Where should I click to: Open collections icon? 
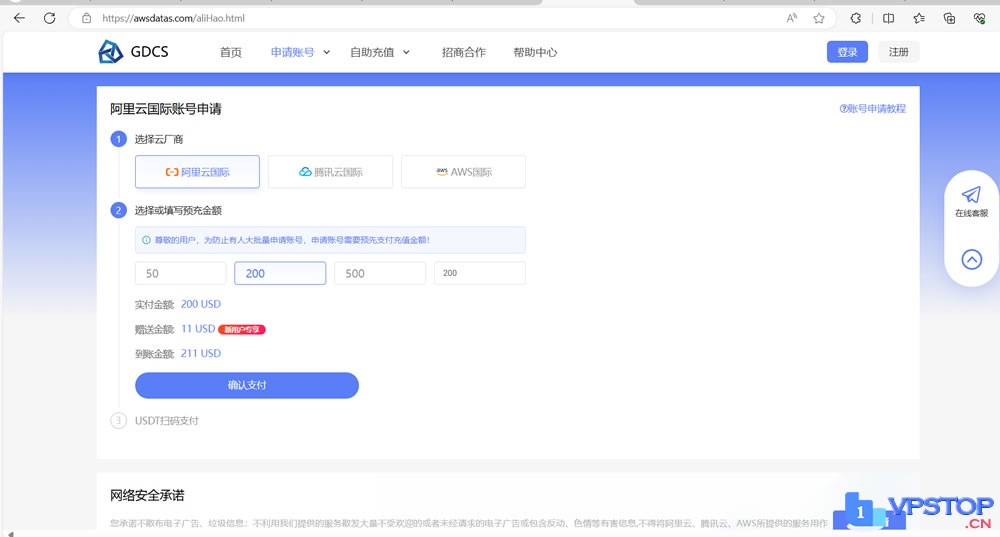(949, 18)
